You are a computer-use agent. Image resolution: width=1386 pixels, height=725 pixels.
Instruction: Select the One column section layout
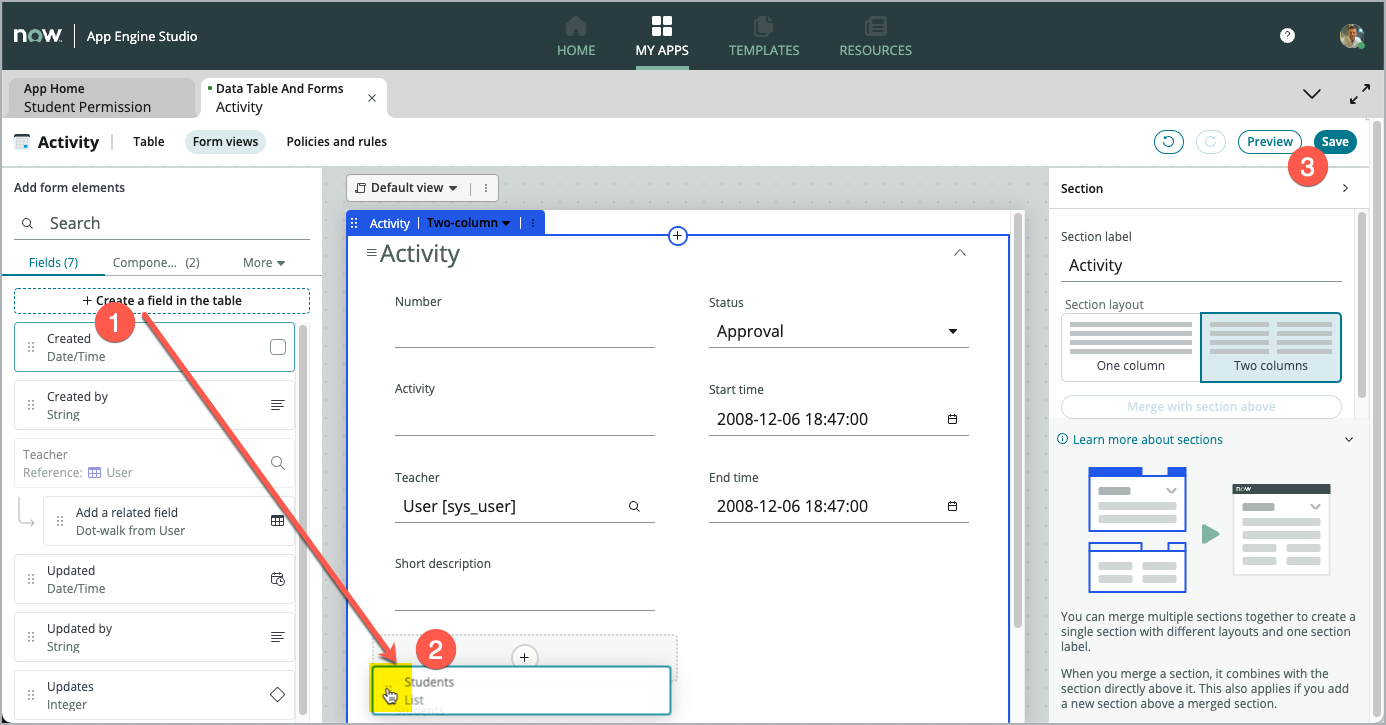click(1130, 347)
